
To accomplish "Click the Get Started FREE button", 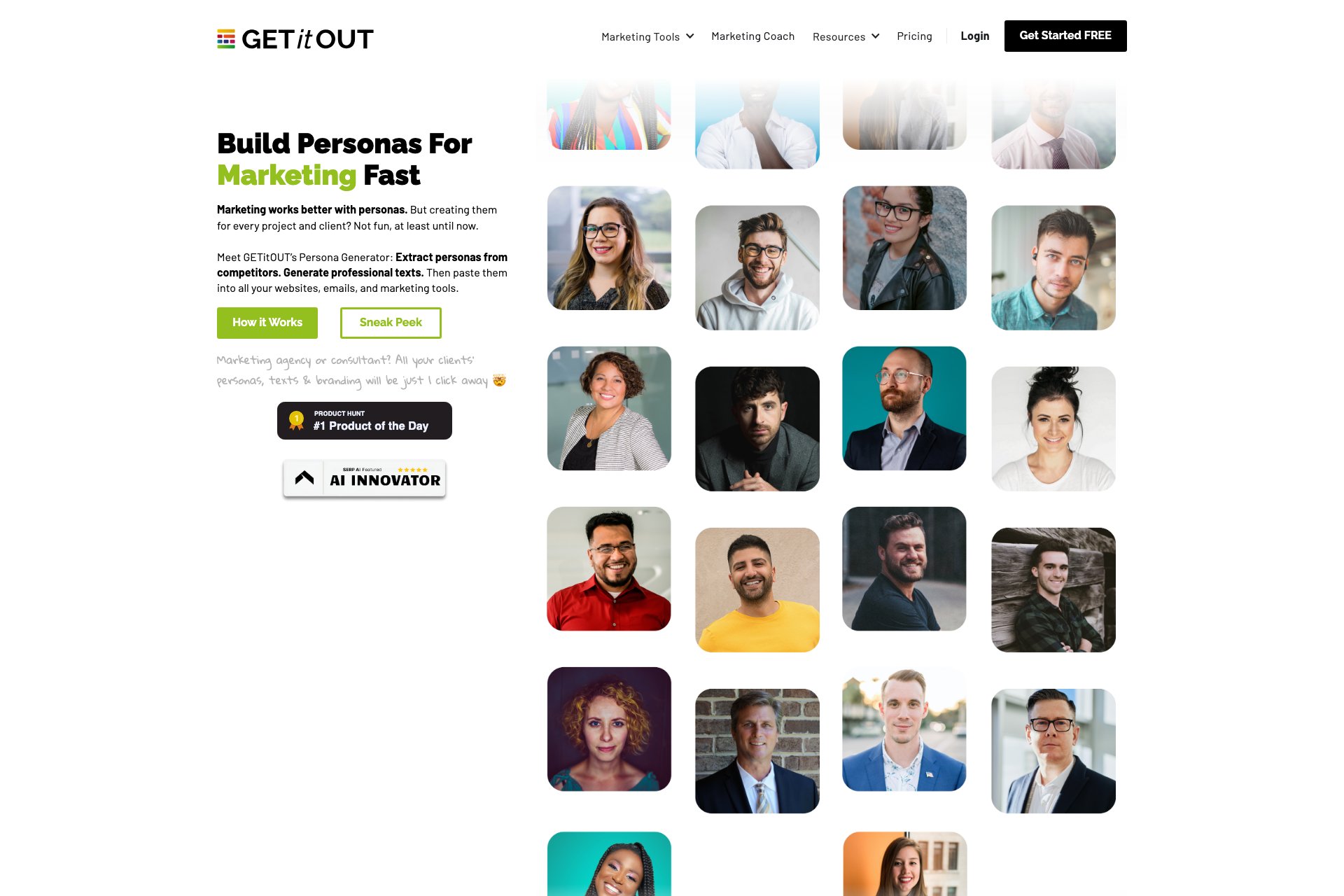I will click(x=1065, y=36).
